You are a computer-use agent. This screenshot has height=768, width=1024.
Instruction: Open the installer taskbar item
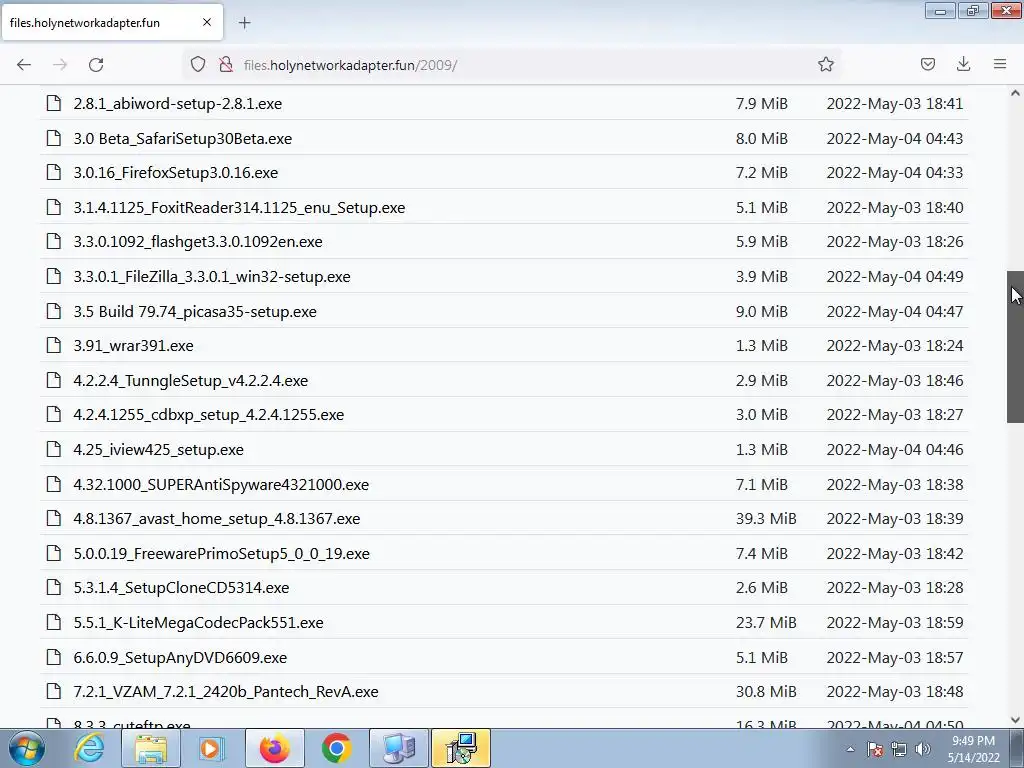[461, 748]
